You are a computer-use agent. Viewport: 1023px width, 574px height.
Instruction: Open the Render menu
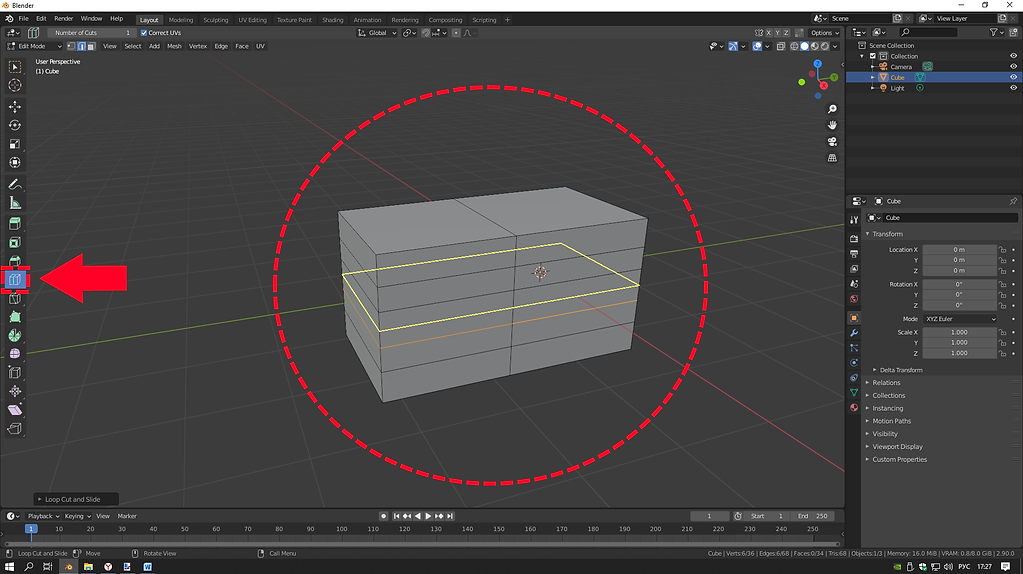pyautogui.click(x=63, y=19)
